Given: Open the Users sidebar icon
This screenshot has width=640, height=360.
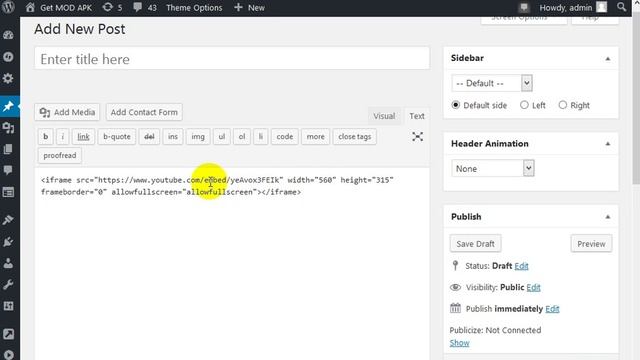Looking at the screenshot, I should pos(8,263).
